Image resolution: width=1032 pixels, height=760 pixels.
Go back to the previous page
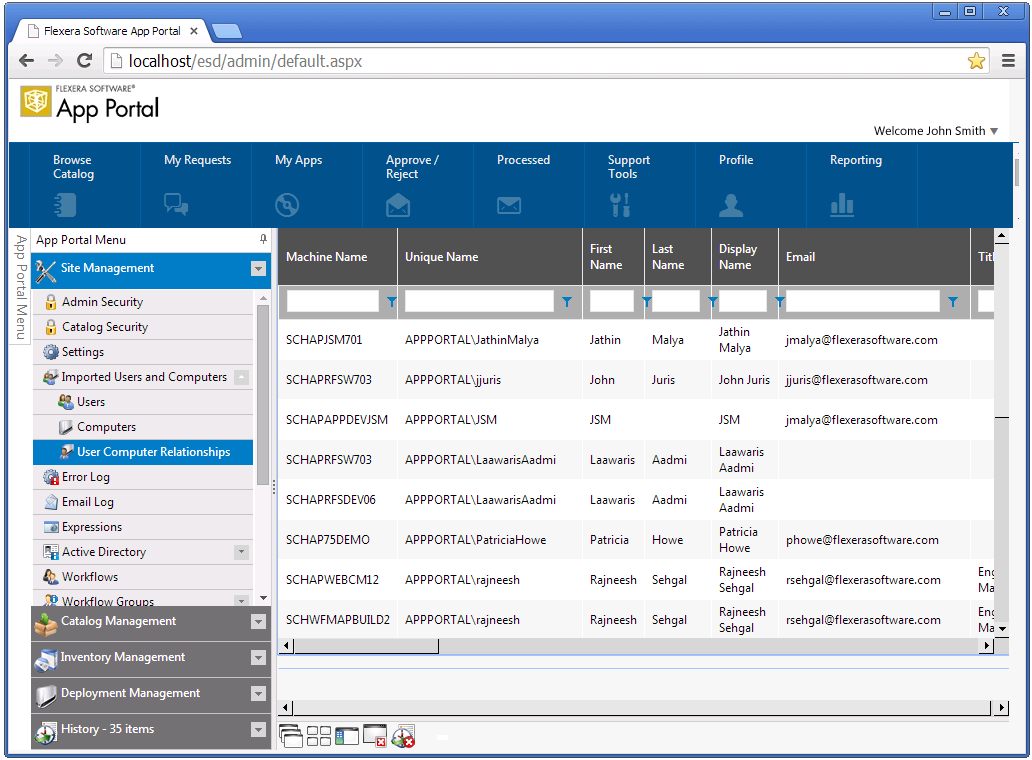pos(27,61)
